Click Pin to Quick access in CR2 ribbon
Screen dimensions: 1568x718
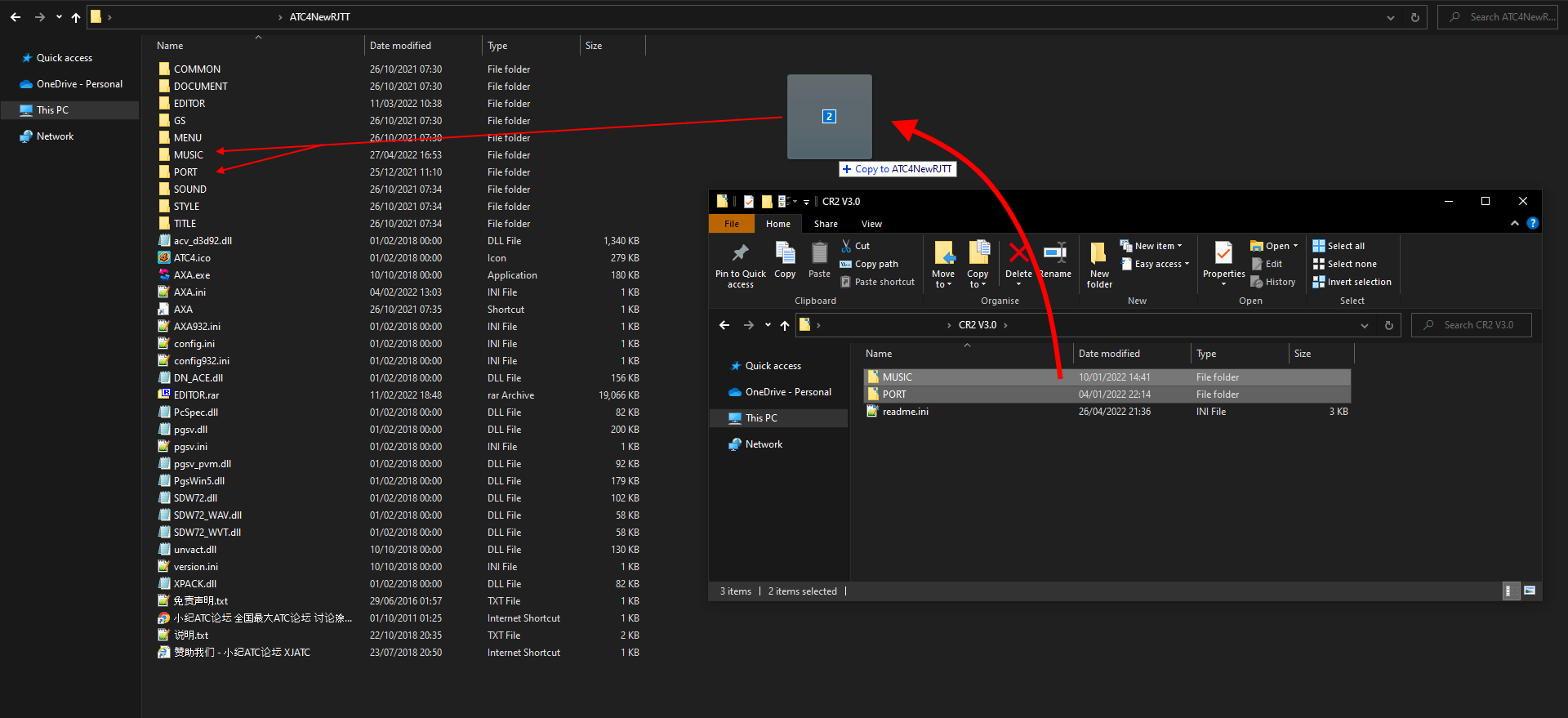tap(740, 265)
